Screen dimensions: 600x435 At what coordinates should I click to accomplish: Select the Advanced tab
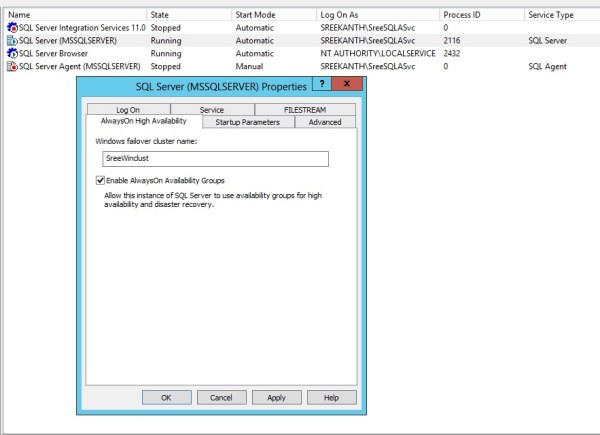tap(324, 122)
